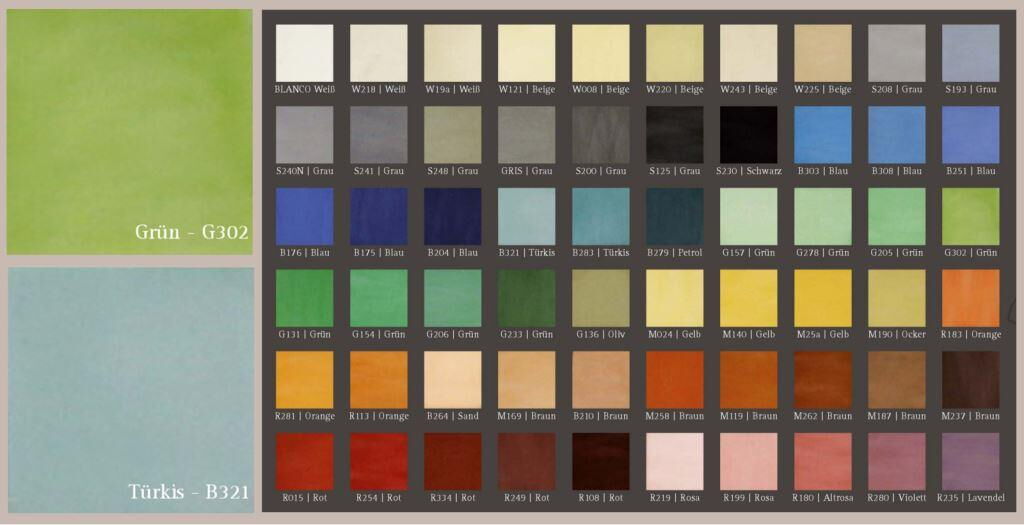This screenshot has height=525, width=1024.
Task: Choose the G136 Oliv swatch
Action: point(600,298)
